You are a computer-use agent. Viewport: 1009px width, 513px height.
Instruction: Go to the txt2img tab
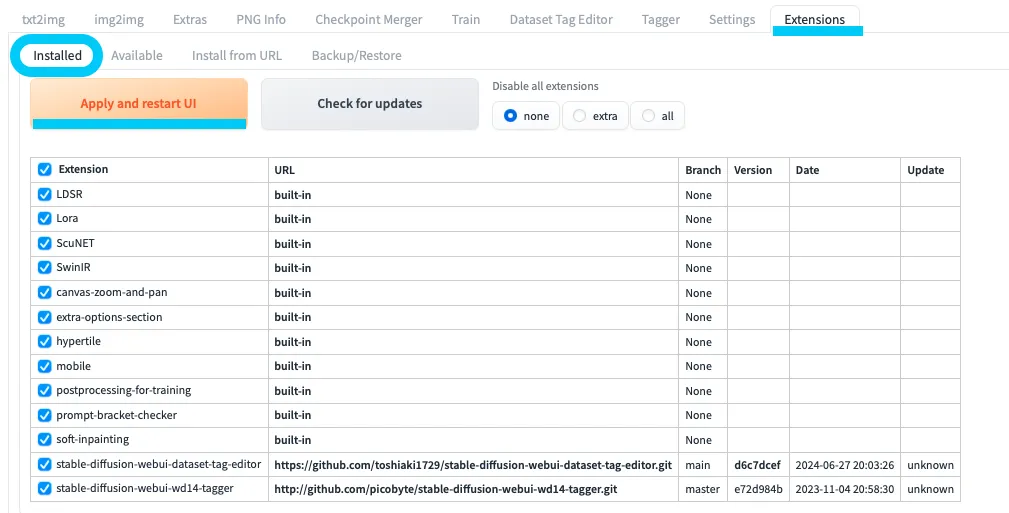tap(43, 19)
